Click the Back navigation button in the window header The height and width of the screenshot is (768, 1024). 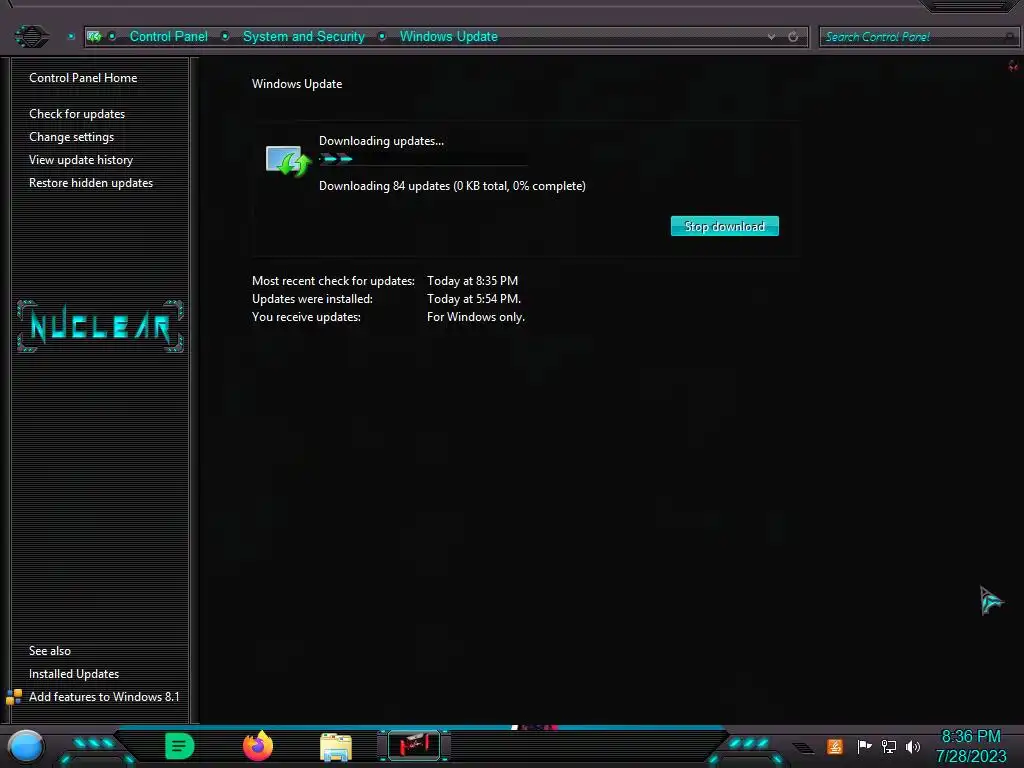click(31, 36)
